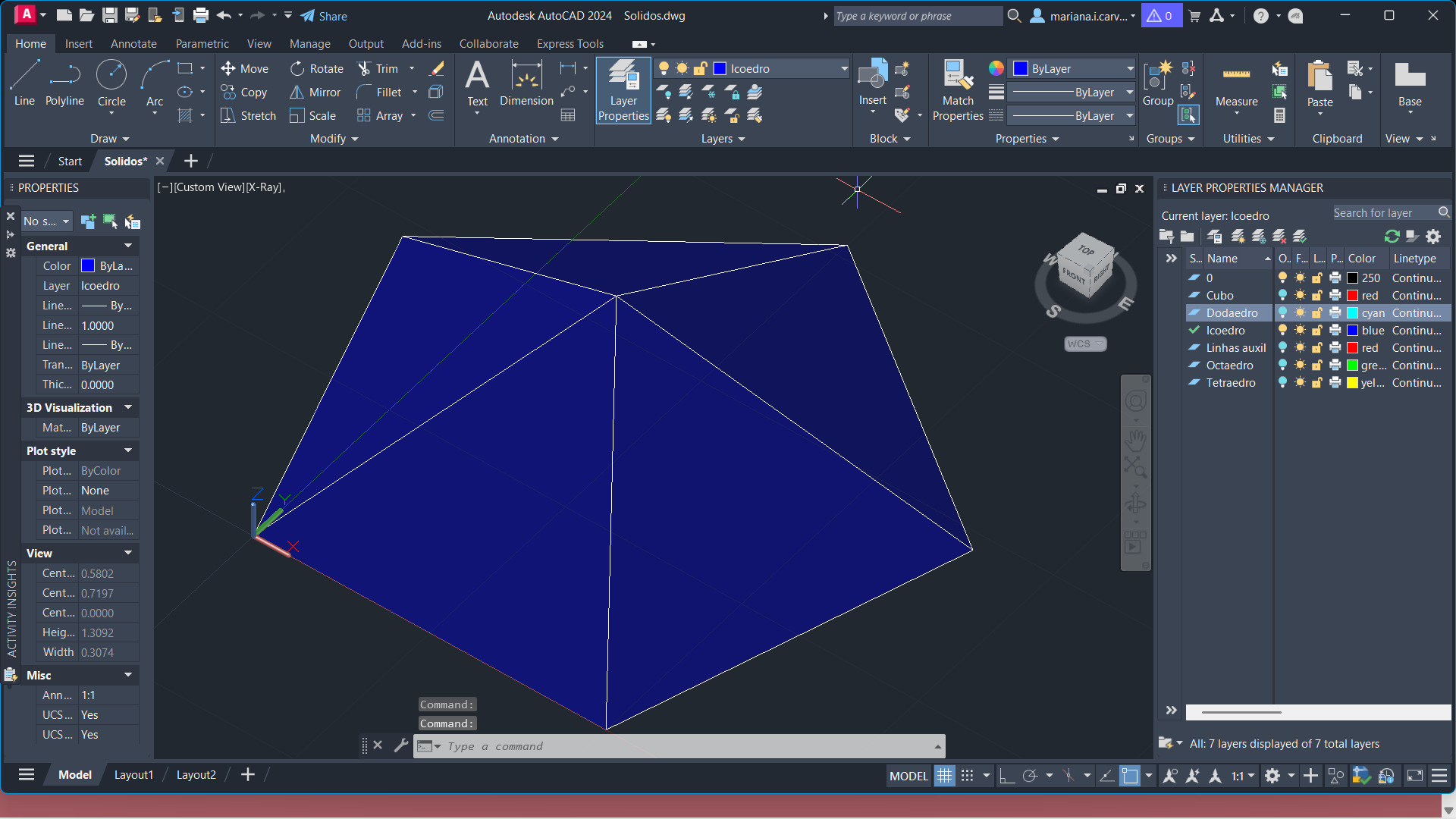The width and height of the screenshot is (1456, 819).
Task: Open the Annotate ribbon tab
Action: 133,44
